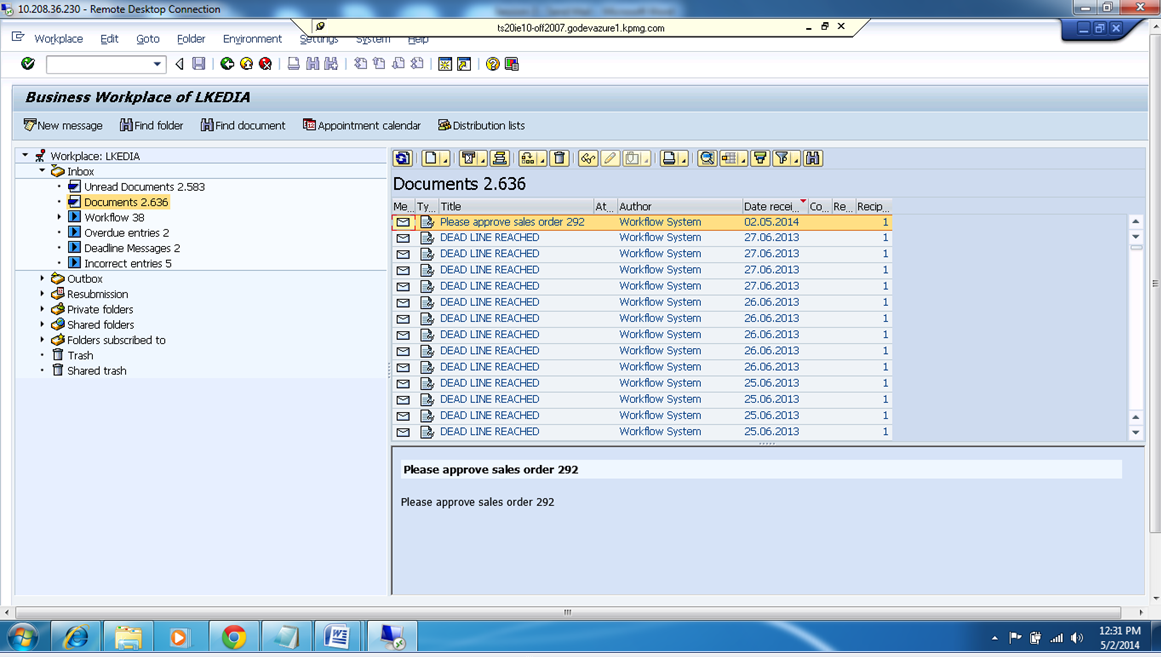Viewport: 1161px width, 657px height.
Task: Launch Chrome from the taskbar
Action: pyautogui.click(x=234, y=636)
